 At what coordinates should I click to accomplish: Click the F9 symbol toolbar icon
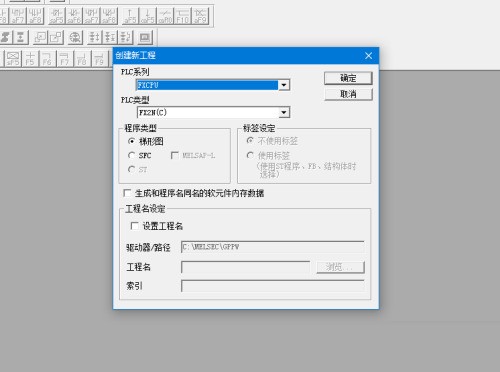[99, 58]
